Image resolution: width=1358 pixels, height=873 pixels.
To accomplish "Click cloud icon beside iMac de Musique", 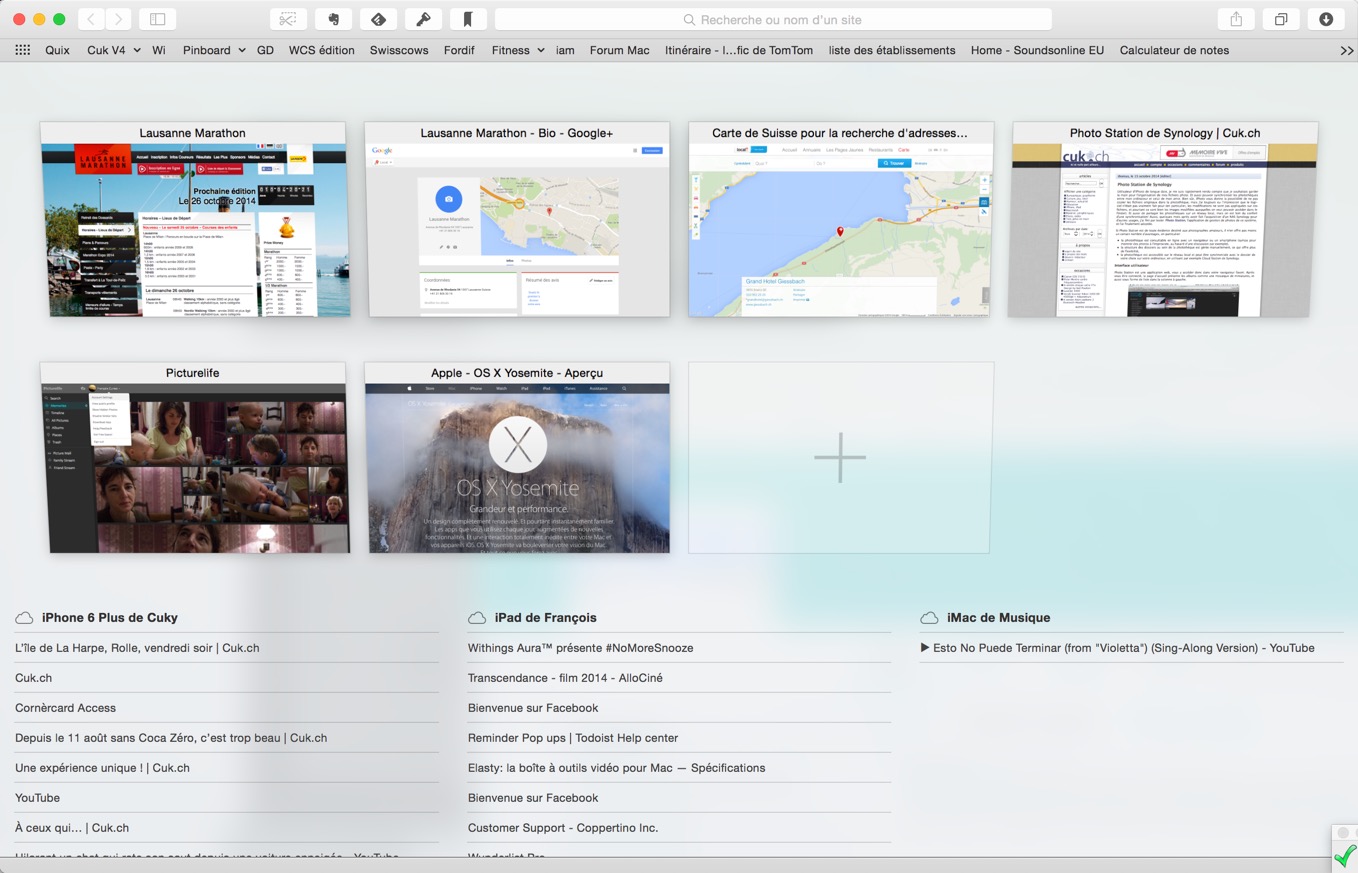I will coord(929,618).
